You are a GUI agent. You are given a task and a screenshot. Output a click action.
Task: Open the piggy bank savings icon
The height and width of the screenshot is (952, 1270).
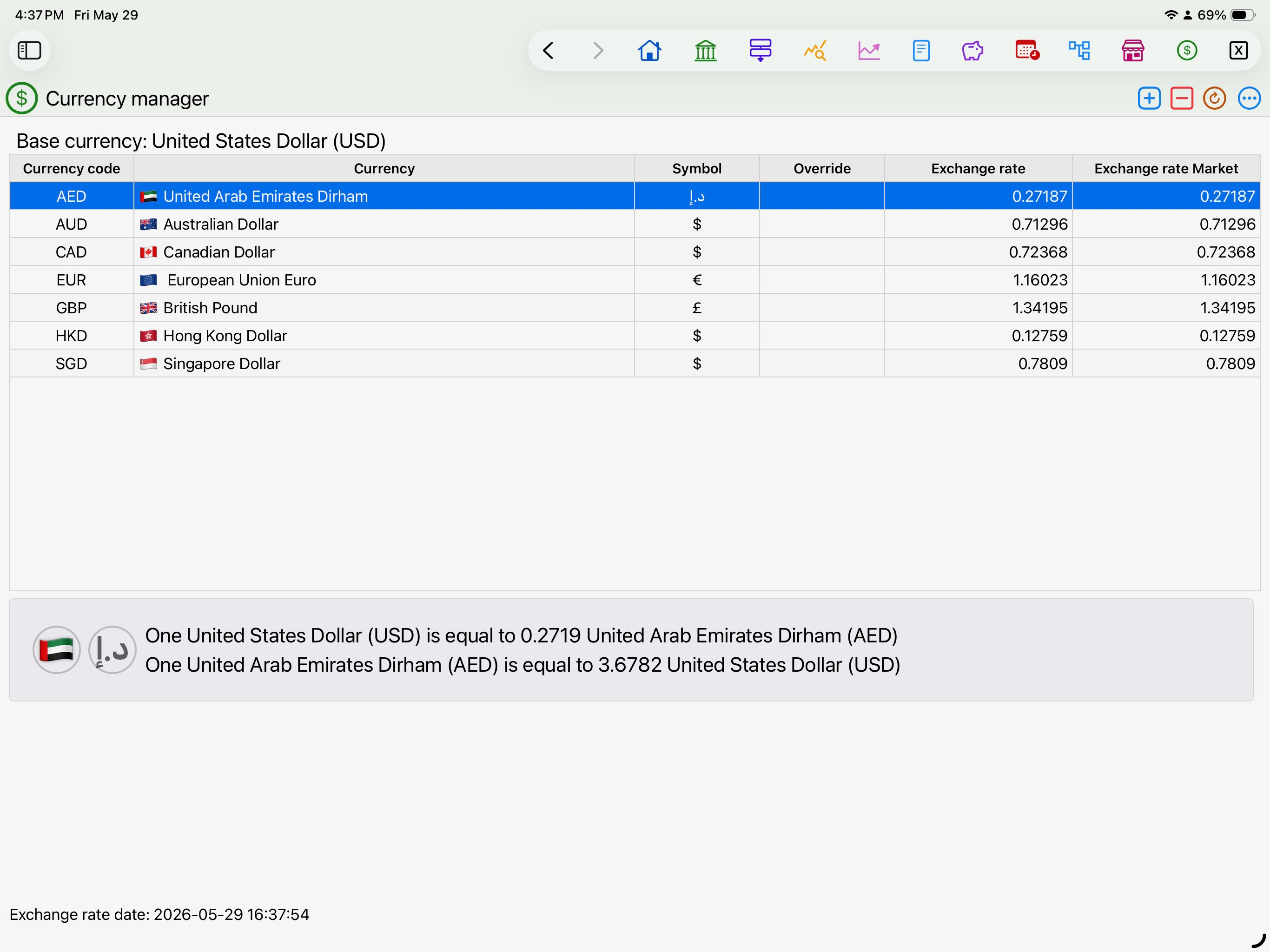click(x=972, y=51)
